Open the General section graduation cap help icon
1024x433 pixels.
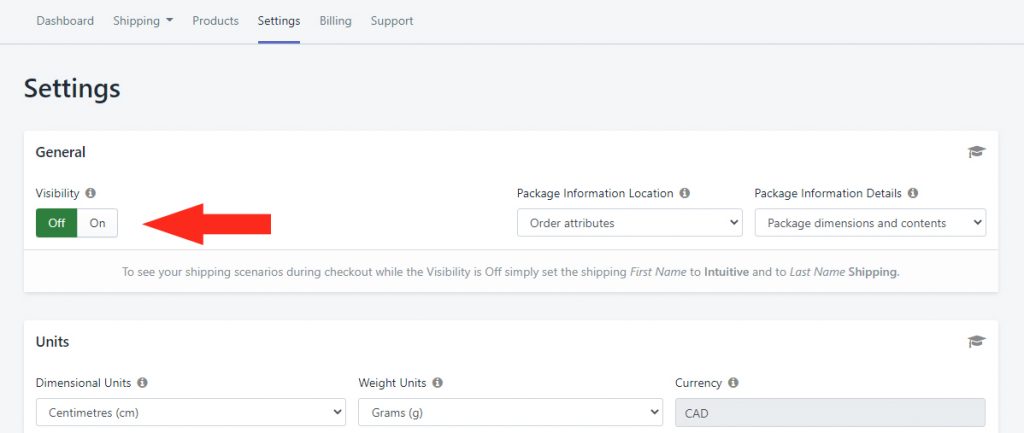[976, 152]
